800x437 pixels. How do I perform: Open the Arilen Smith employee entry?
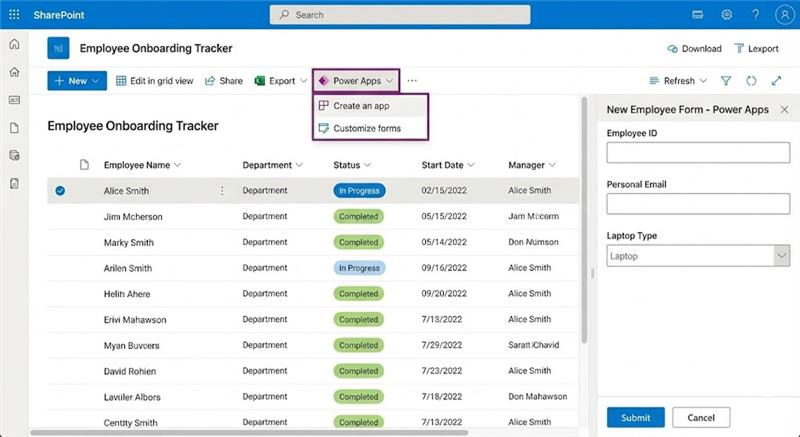pos(128,268)
